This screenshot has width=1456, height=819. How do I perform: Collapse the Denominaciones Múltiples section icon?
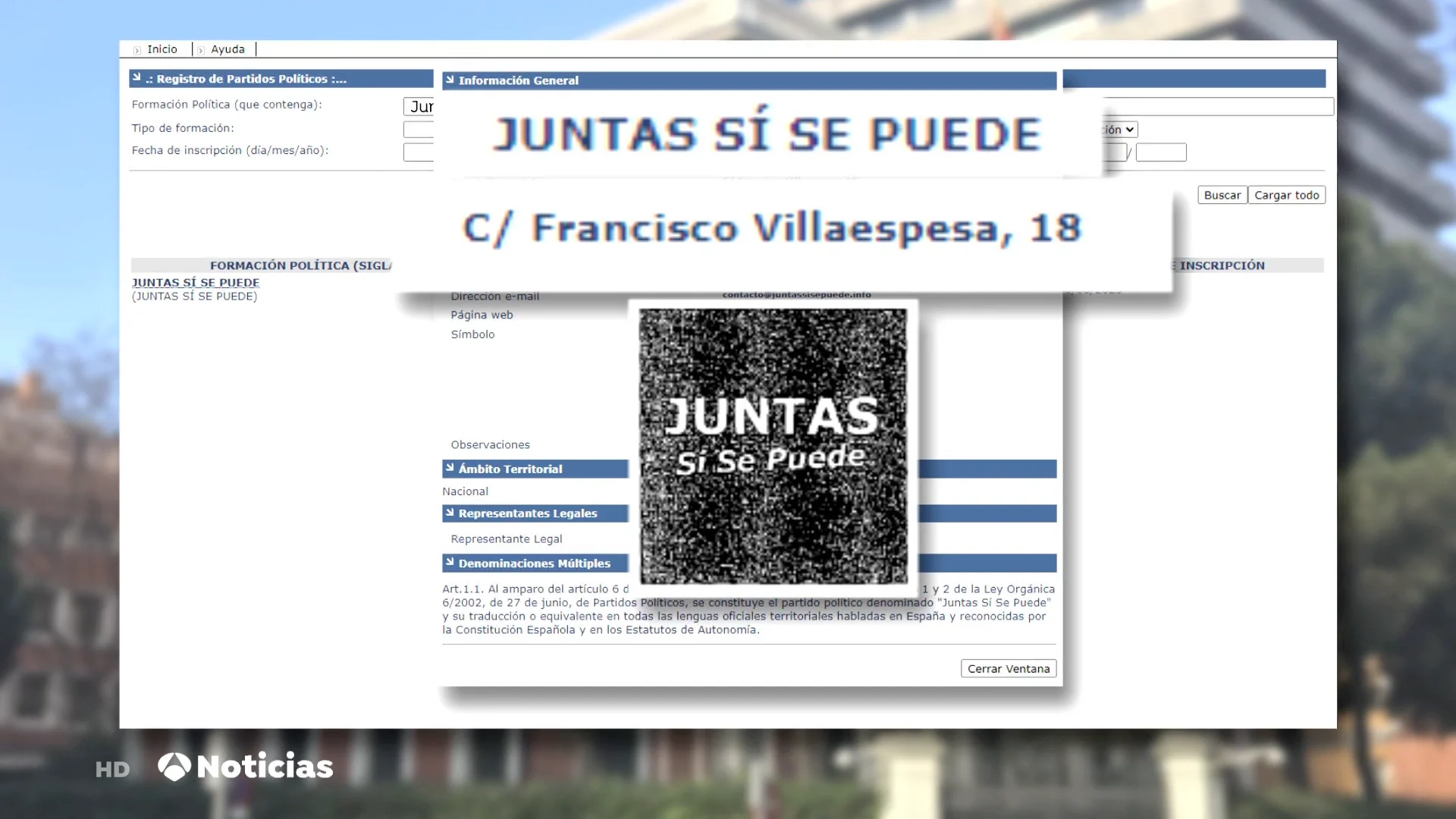pos(450,562)
